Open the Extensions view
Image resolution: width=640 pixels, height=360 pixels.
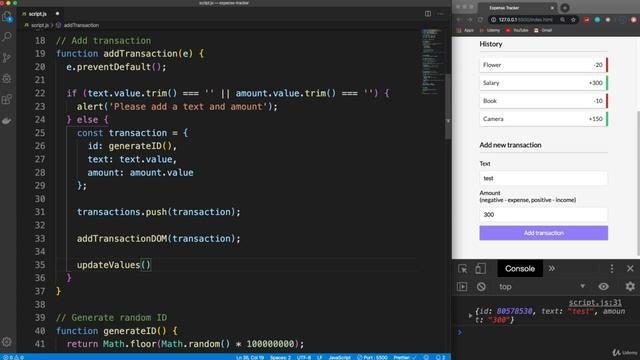(x=7, y=99)
